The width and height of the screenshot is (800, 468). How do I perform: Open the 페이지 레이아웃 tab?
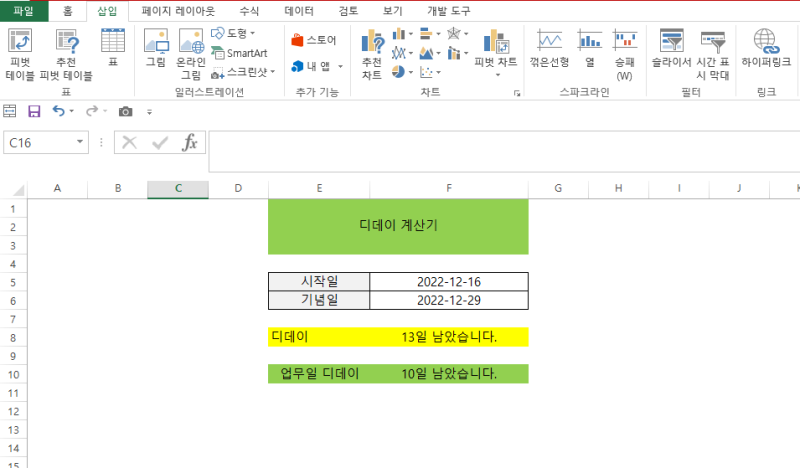tap(178, 11)
